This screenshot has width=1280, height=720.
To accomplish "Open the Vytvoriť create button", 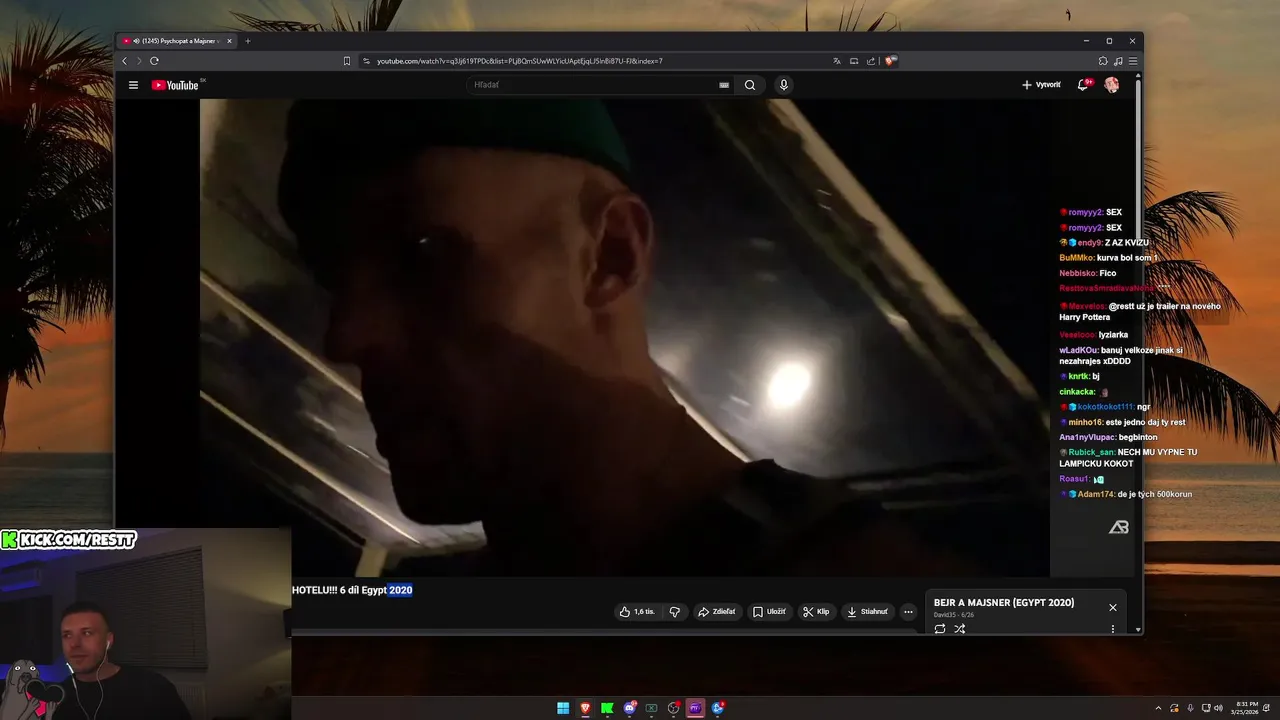I will (x=1041, y=85).
